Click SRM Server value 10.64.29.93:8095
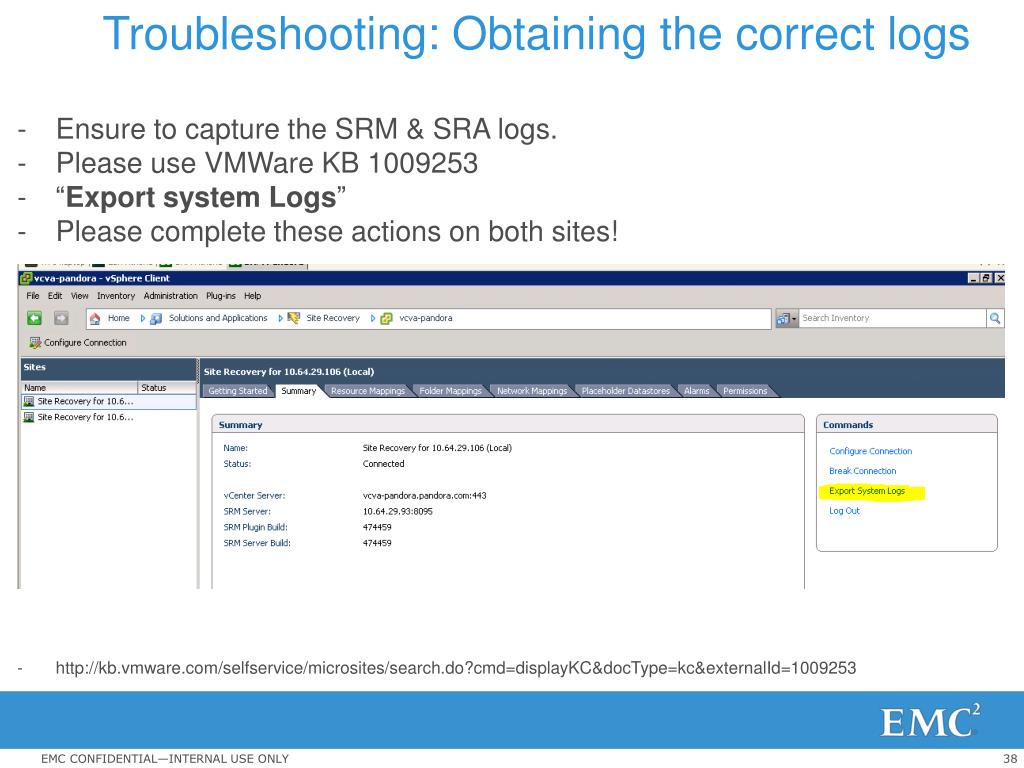Viewport: 1024px width, 768px height. (398, 511)
